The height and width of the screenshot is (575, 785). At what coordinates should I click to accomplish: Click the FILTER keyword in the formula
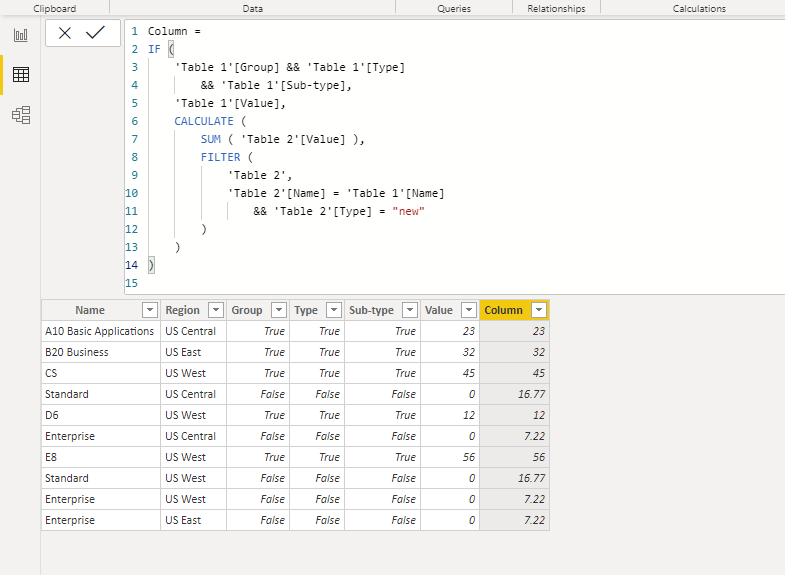(x=220, y=157)
